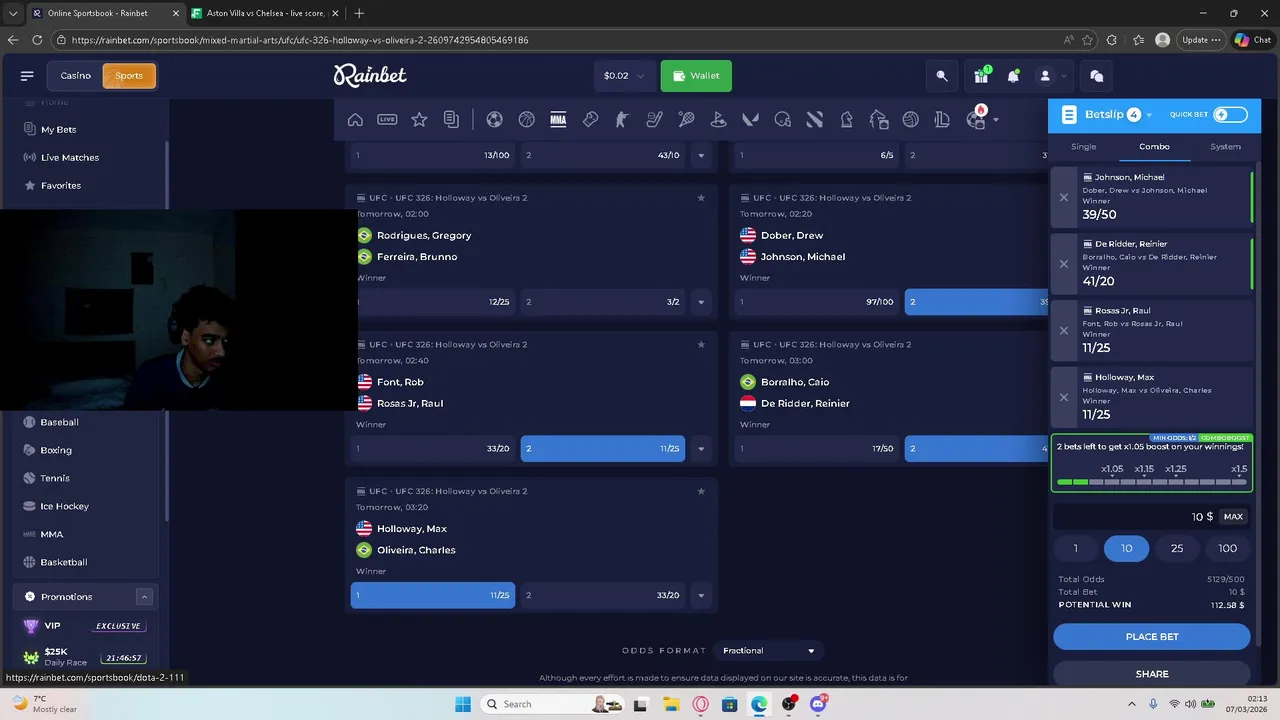Open Favorites in sidebar
The width and height of the screenshot is (1280, 720).
pyautogui.click(x=60, y=186)
